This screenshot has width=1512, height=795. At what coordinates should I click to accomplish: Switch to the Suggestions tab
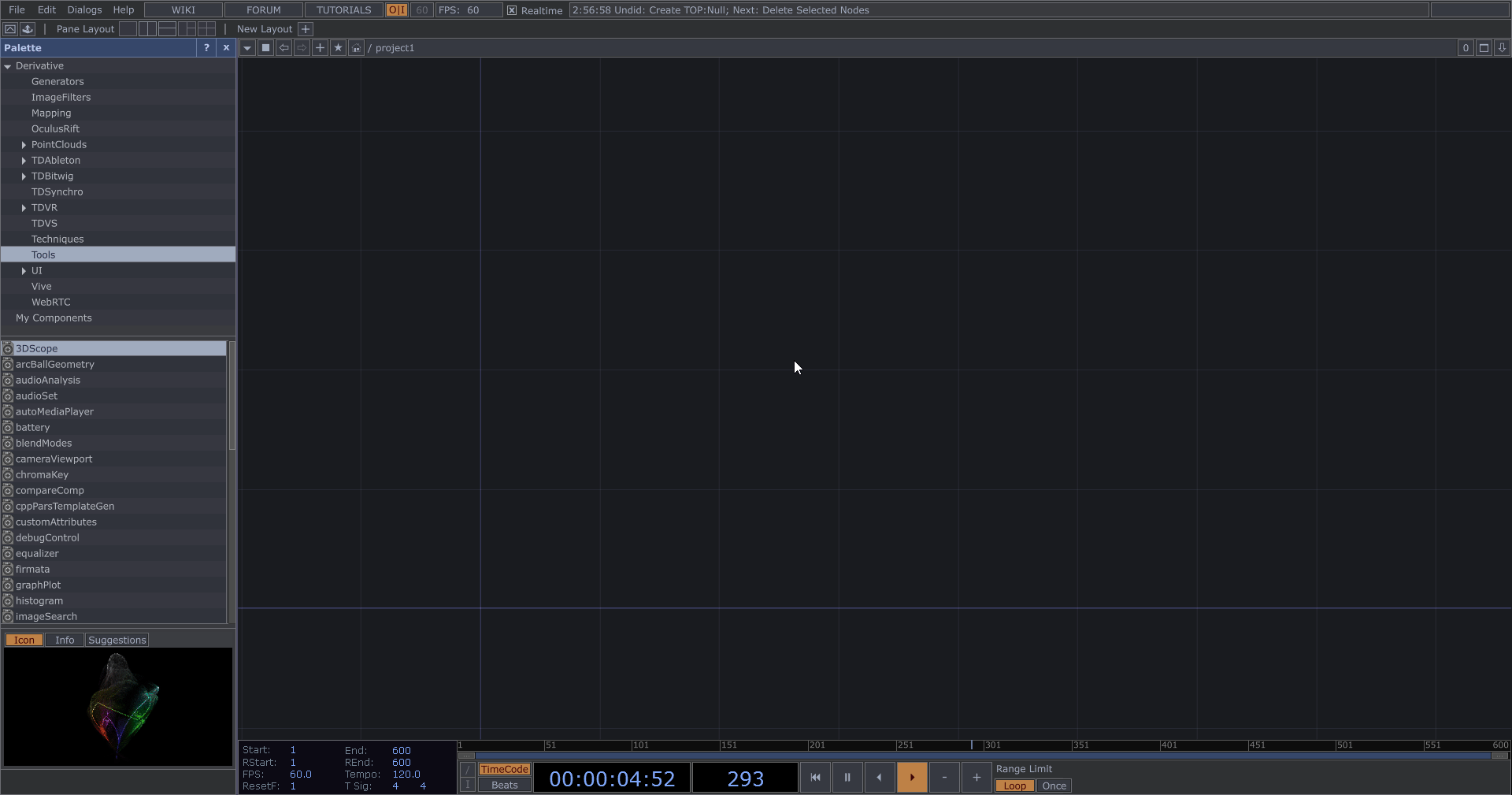pyautogui.click(x=117, y=640)
